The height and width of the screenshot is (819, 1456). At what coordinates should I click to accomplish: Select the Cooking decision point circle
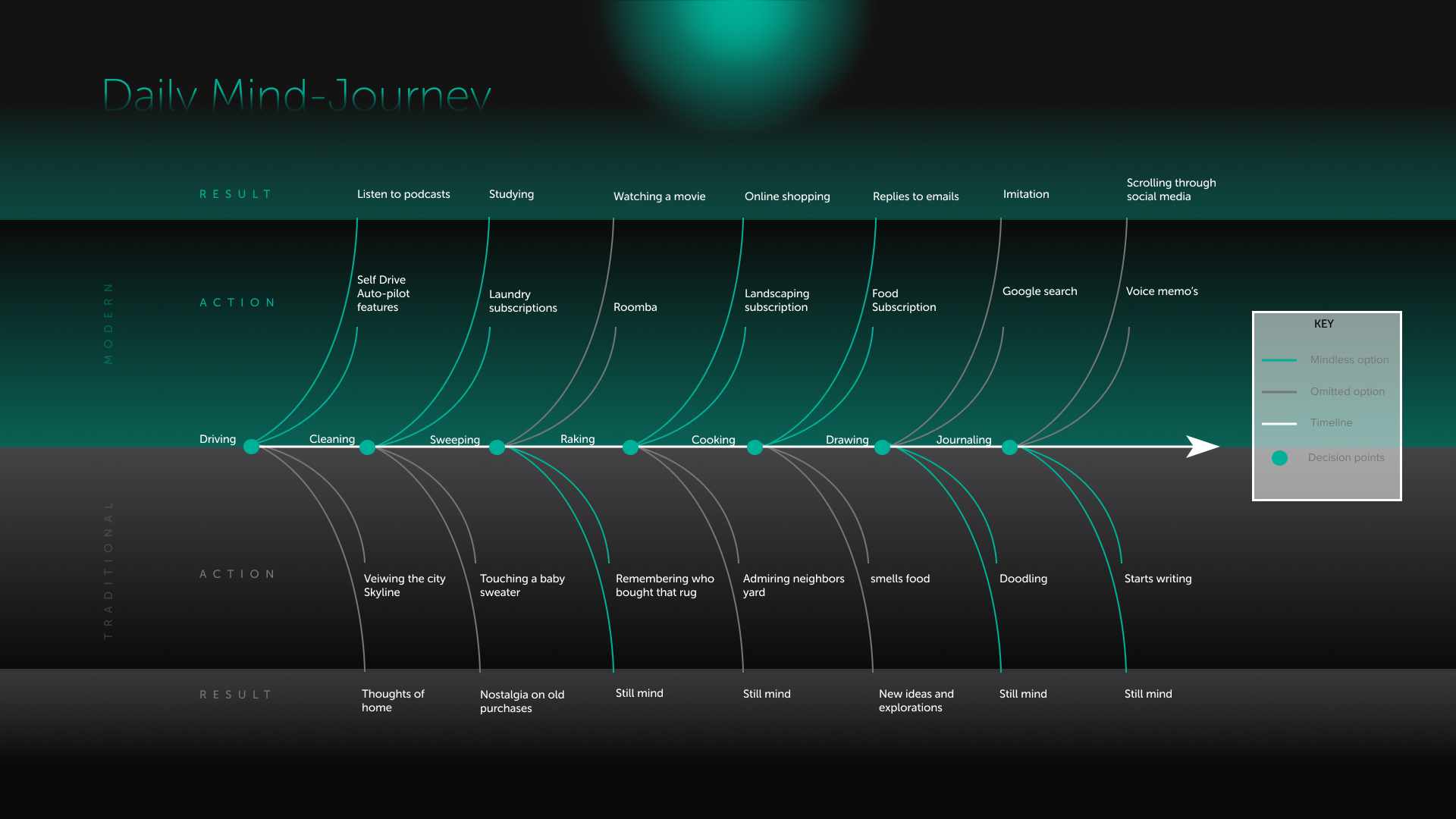[x=755, y=447]
